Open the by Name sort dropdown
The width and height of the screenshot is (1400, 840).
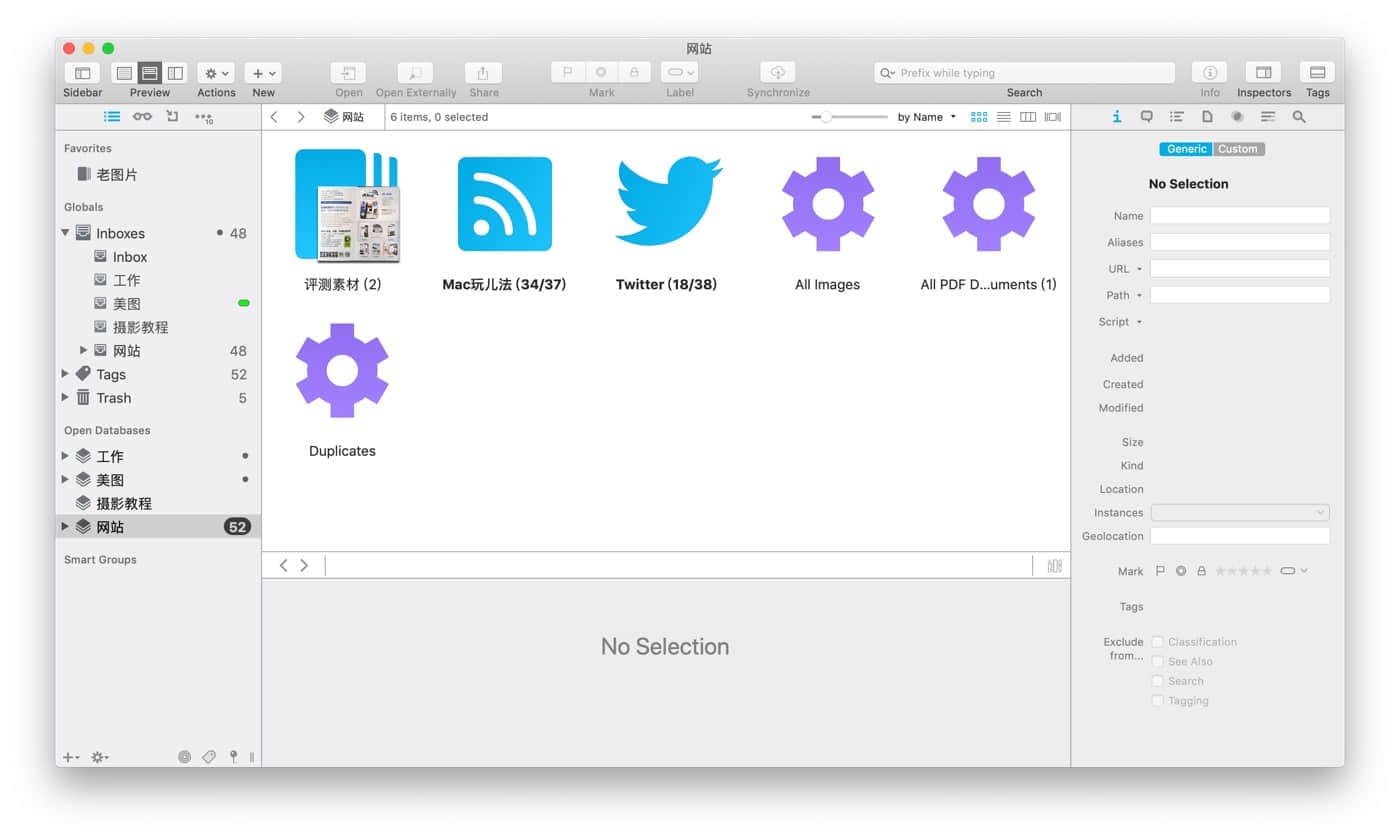[x=926, y=117]
